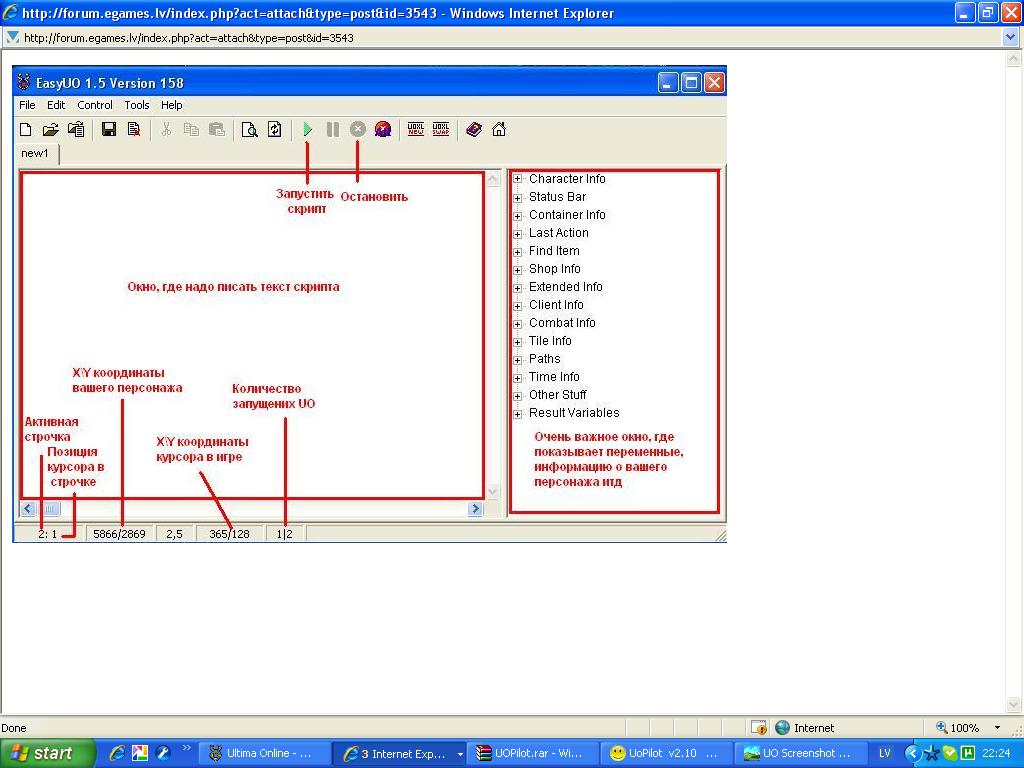Pause the script with the Pause icon
The height and width of the screenshot is (768, 1024).
click(x=332, y=129)
